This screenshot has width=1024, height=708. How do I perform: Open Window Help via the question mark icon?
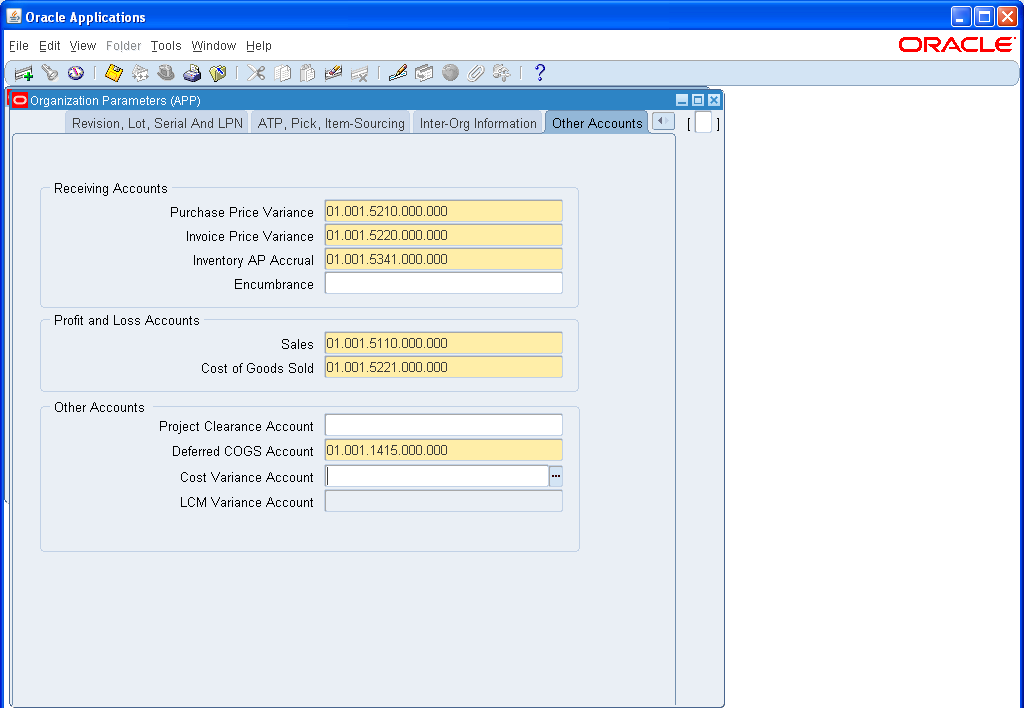click(x=540, y=72)
